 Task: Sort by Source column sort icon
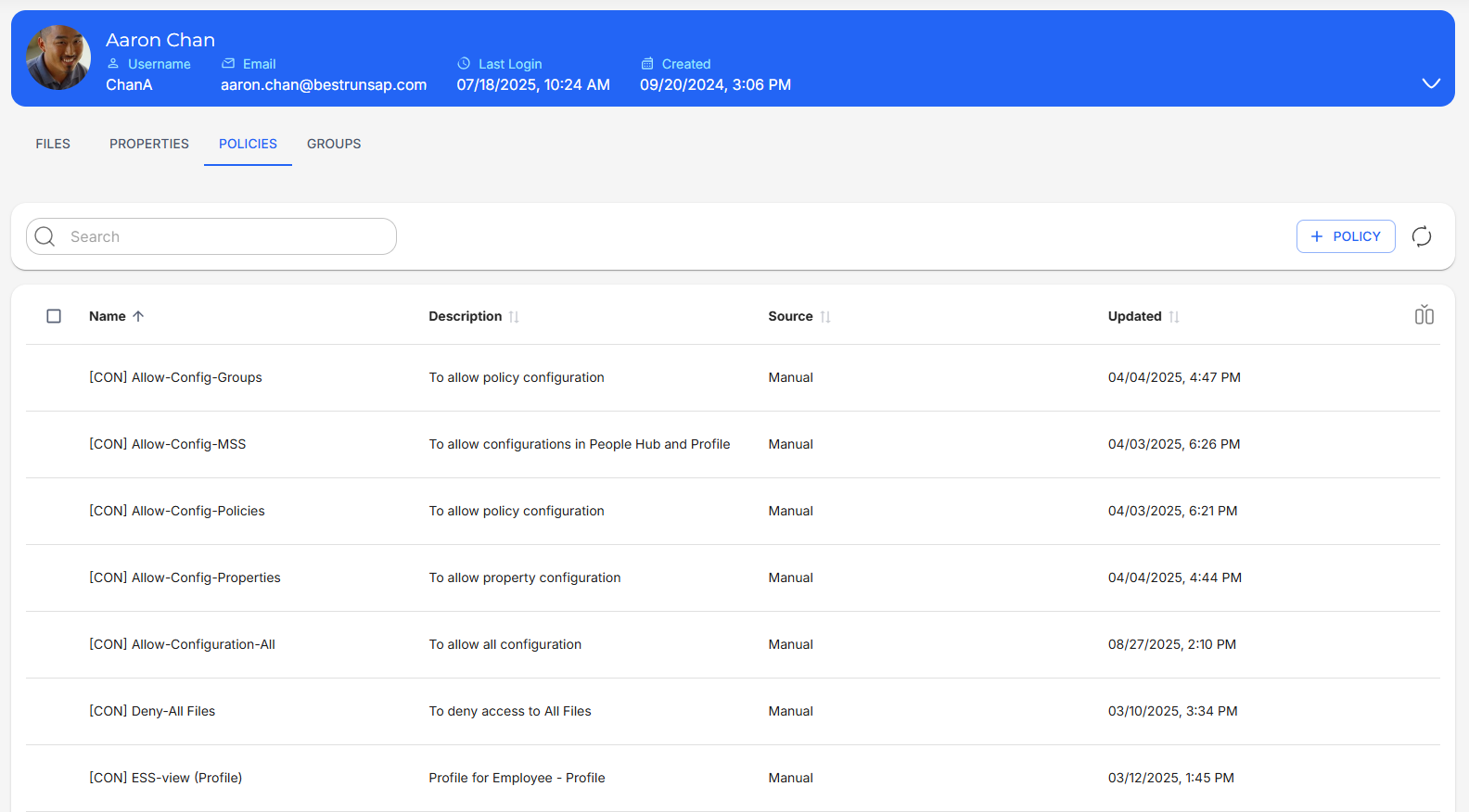tap(825, 317)
